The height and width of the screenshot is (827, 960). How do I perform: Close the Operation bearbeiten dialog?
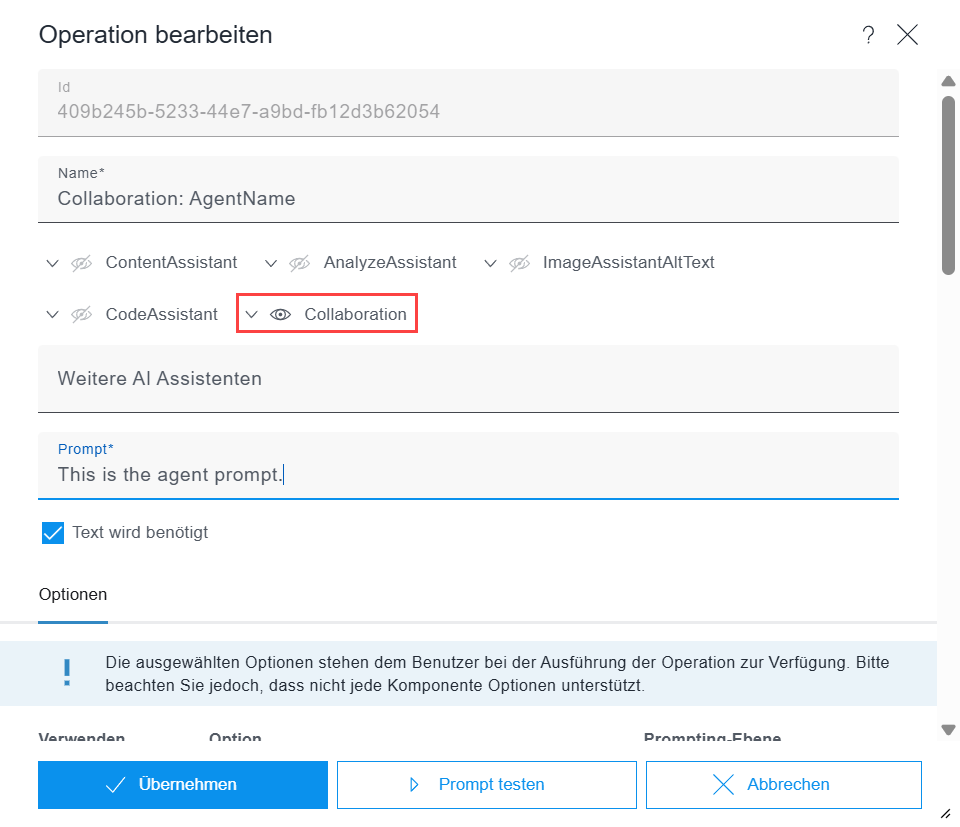907,35
